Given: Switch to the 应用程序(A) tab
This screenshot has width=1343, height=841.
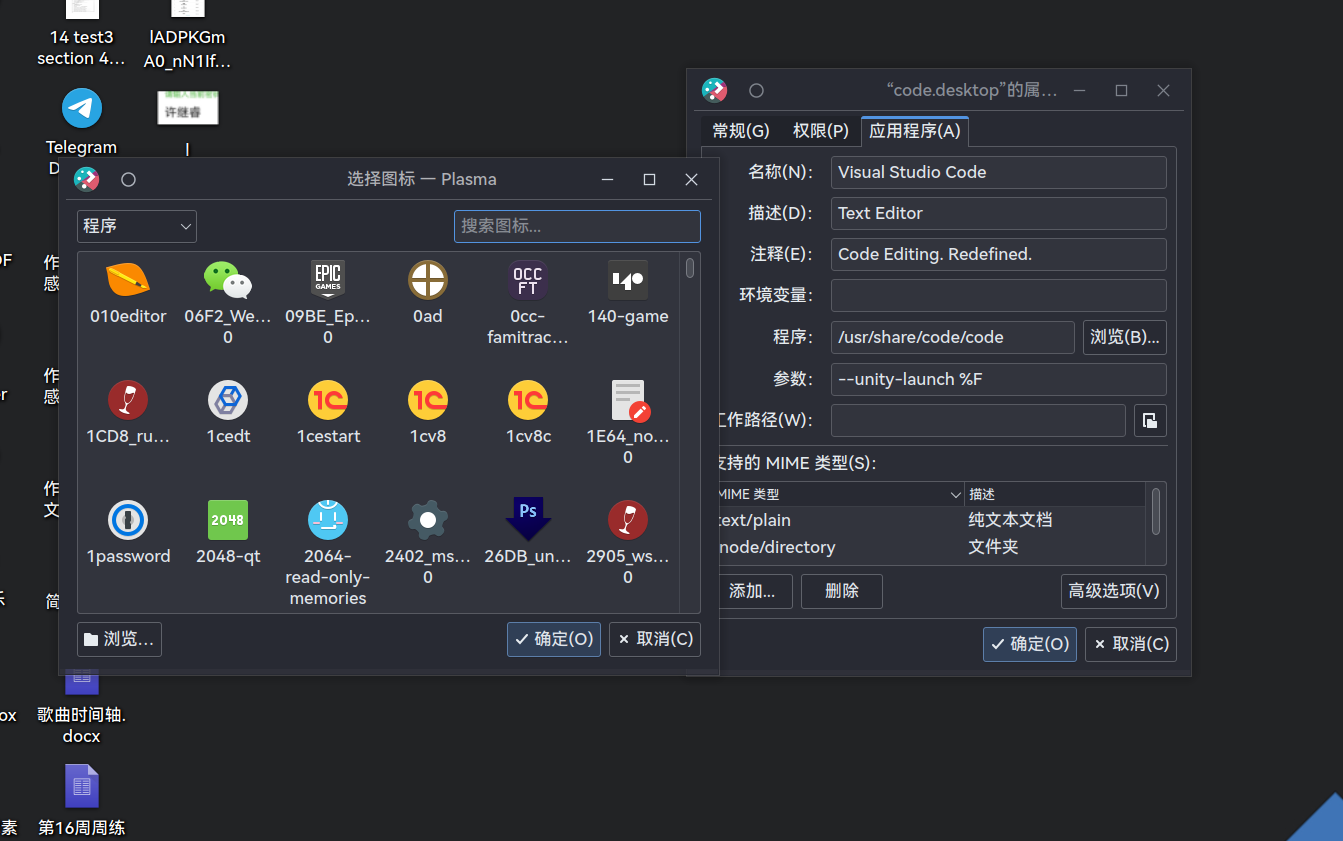Looking at the screenshot, I should coord(914,131).
